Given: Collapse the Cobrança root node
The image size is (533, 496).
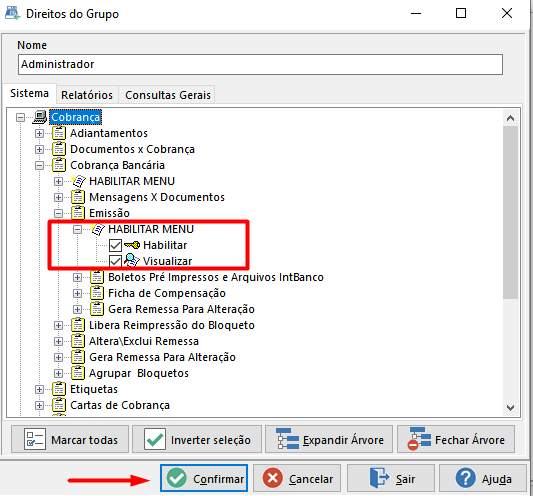Looking at the screenshot, I should [20, 118].
